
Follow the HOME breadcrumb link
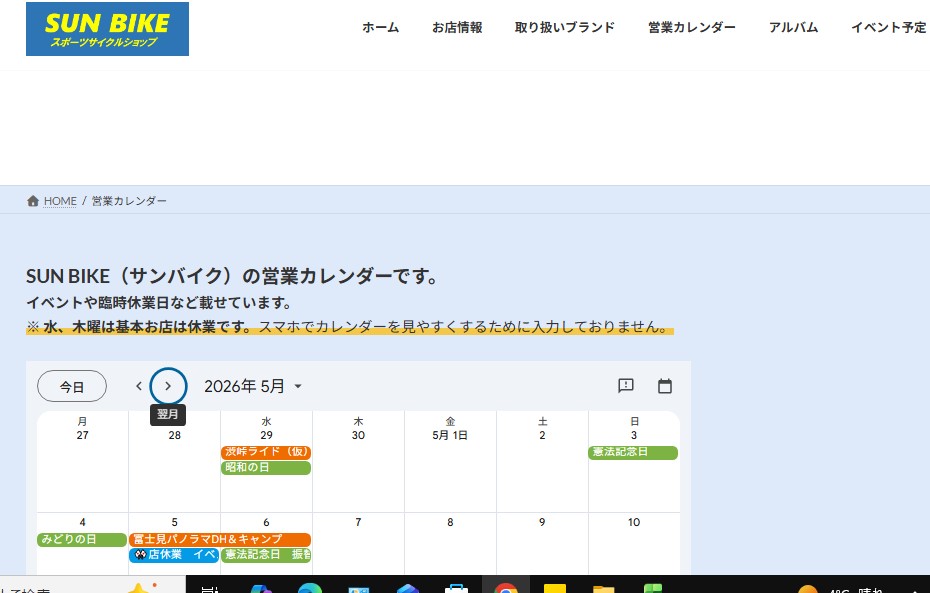(x=60, y=201)
